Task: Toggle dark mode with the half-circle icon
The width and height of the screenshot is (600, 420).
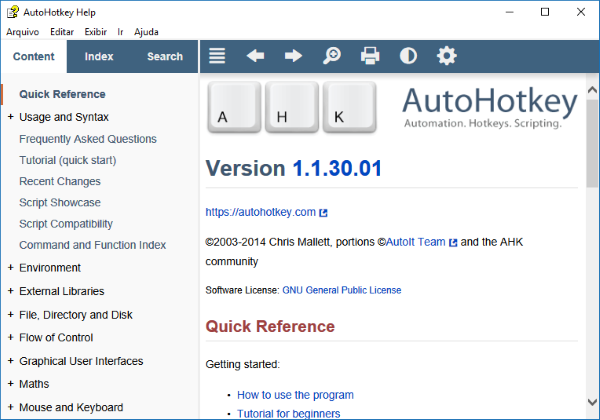Action: [x=408, y=56]
